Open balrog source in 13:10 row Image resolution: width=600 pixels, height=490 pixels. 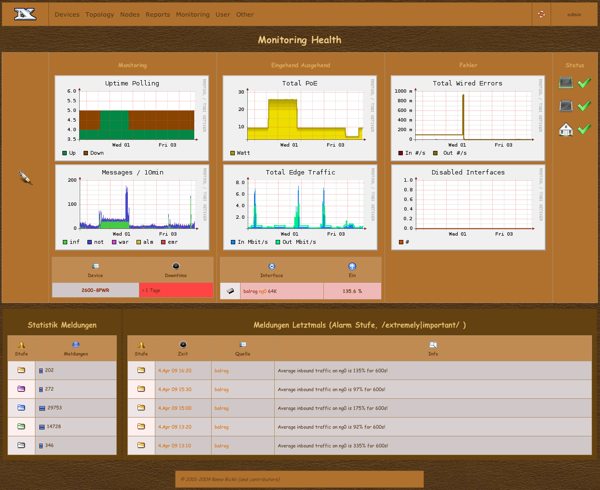pyautogui.click(x=222, y=446)
